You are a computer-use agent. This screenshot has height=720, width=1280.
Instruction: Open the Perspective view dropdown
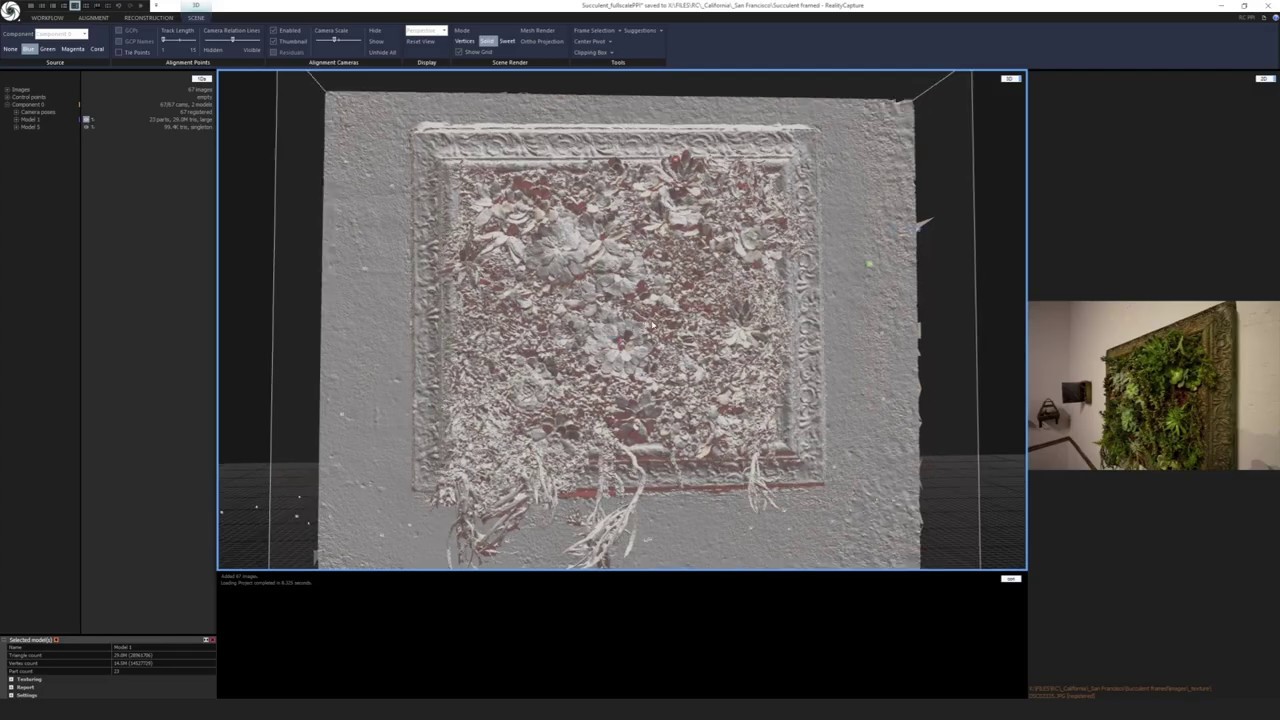point(426,30)
